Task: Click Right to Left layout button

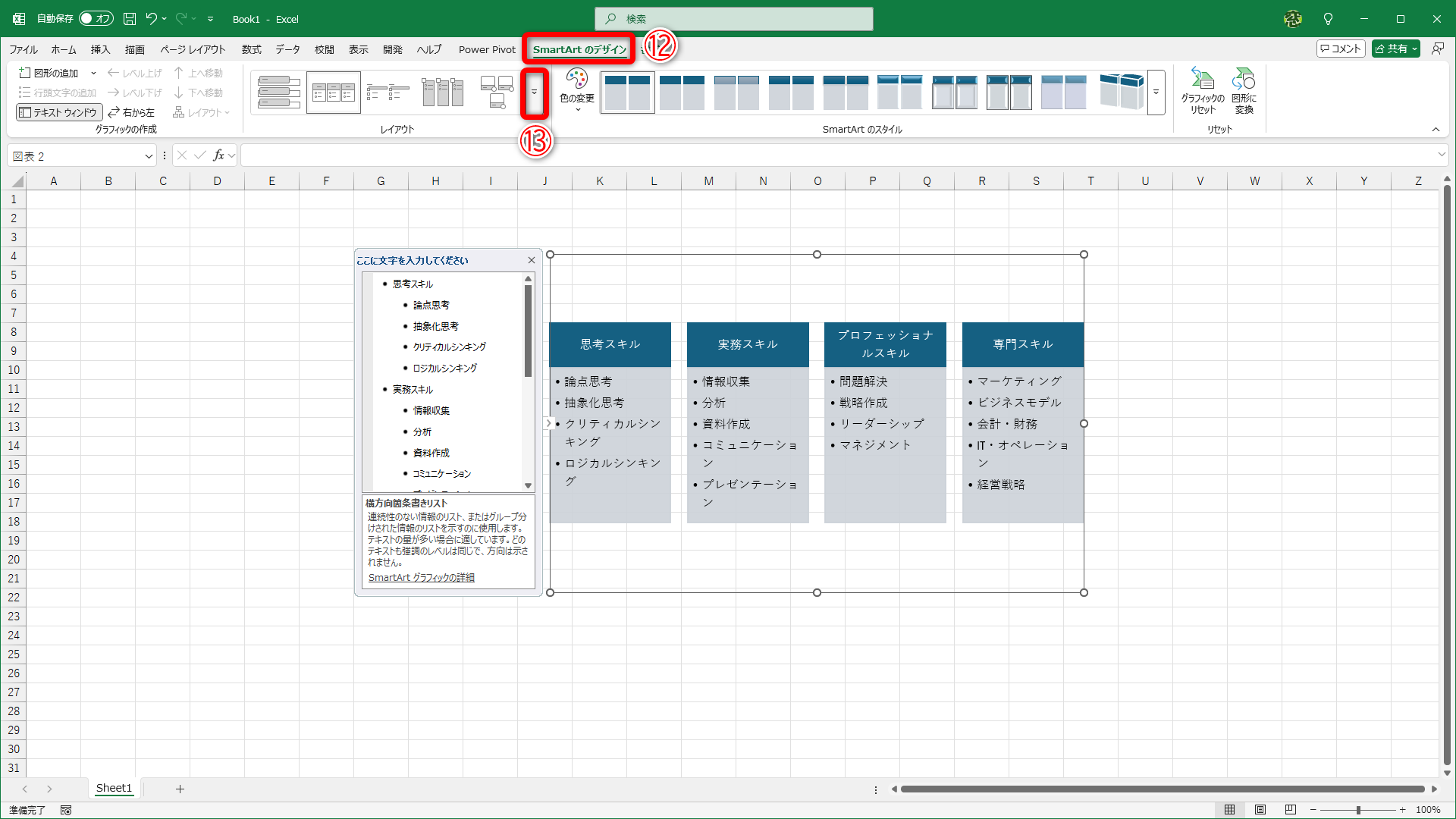Action: click(x=132, y=112)
